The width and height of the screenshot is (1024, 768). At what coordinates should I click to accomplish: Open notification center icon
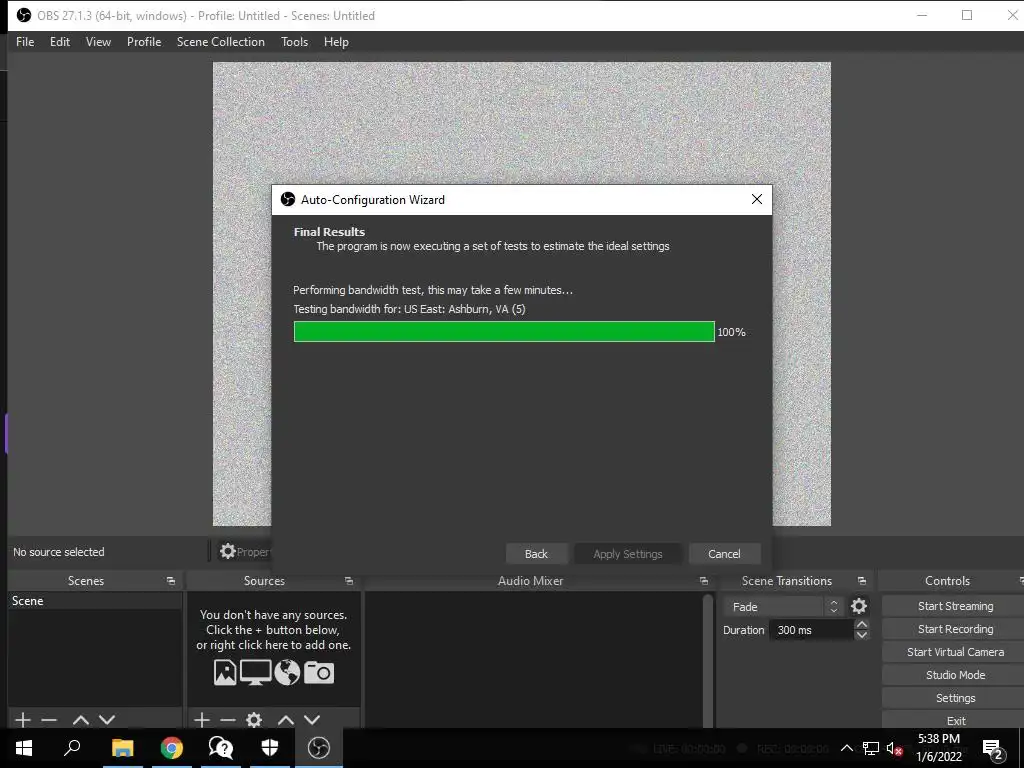(993, 748)
